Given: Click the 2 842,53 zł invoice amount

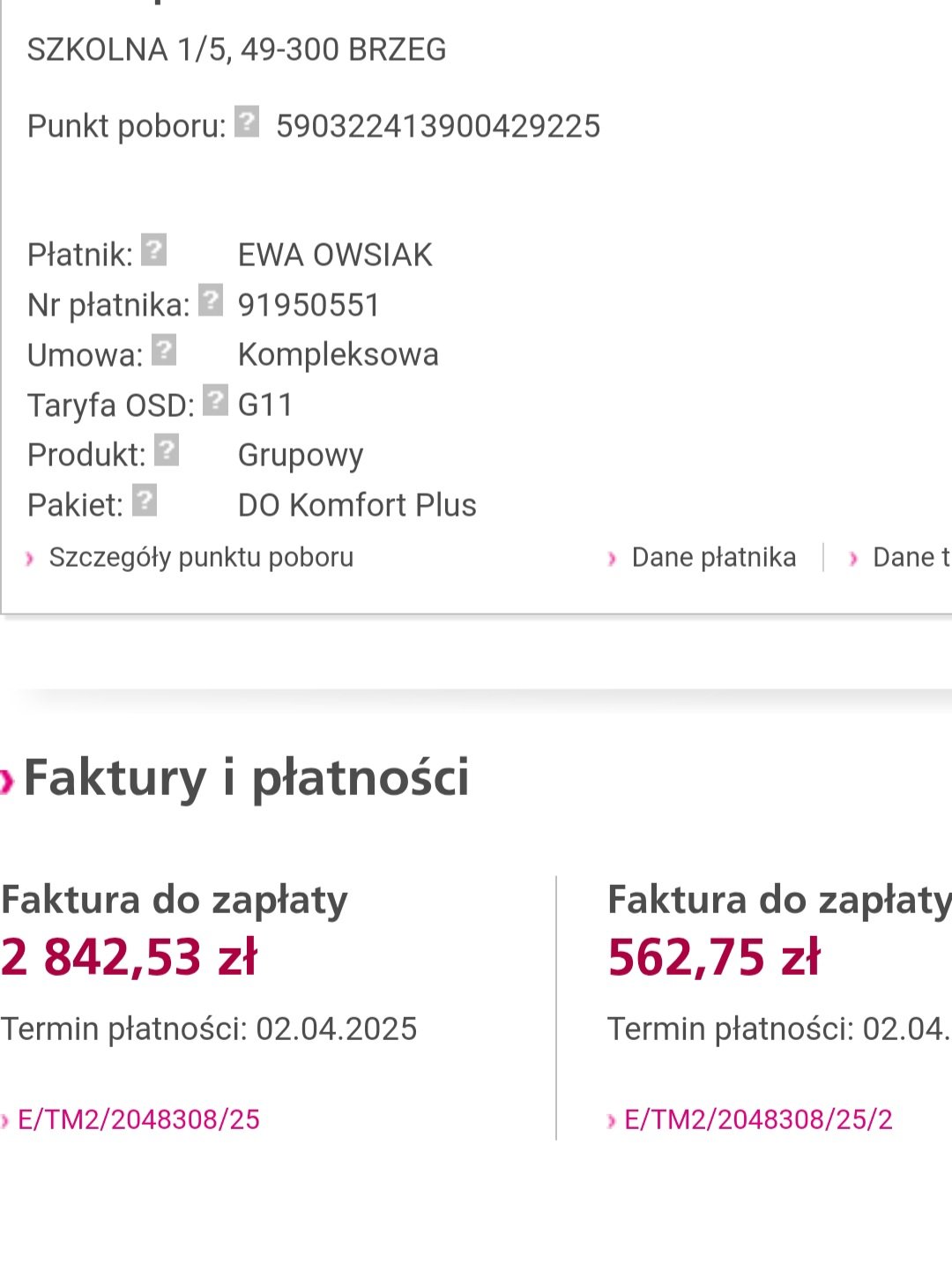Looking at the screenshot, I should pyautogui.click(x=129, y=957).
